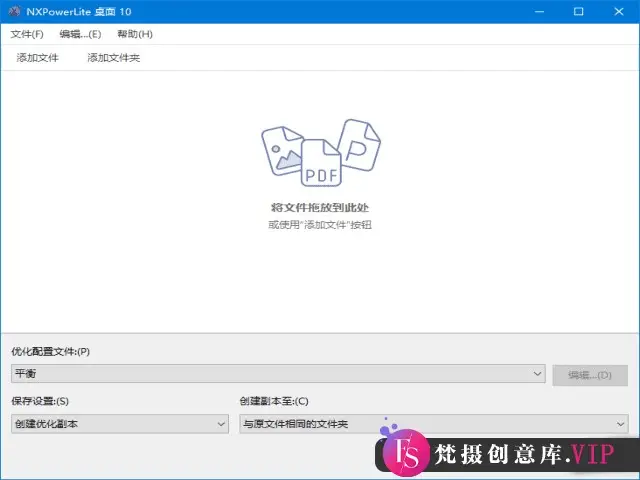Click the 添加文件夹 toolbar button
This screenshot has height=480, width=640.
pyautogui.click(x=113, y=58)
